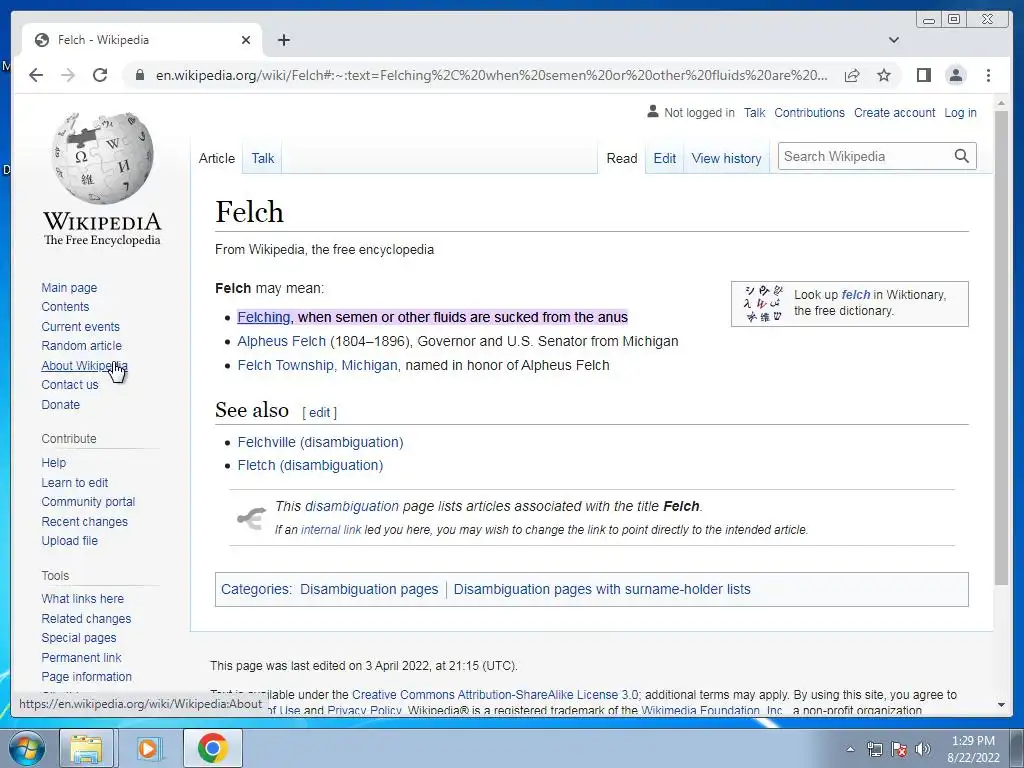Click the browser forward arrow
Image resolution: width=1024 pixels, height=768 pixels.
68,75
